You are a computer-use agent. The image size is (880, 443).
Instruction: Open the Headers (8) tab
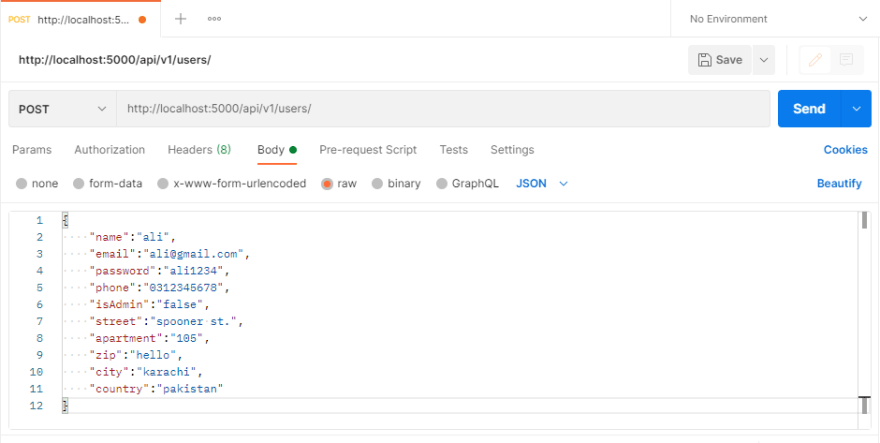tap(199, 150)
